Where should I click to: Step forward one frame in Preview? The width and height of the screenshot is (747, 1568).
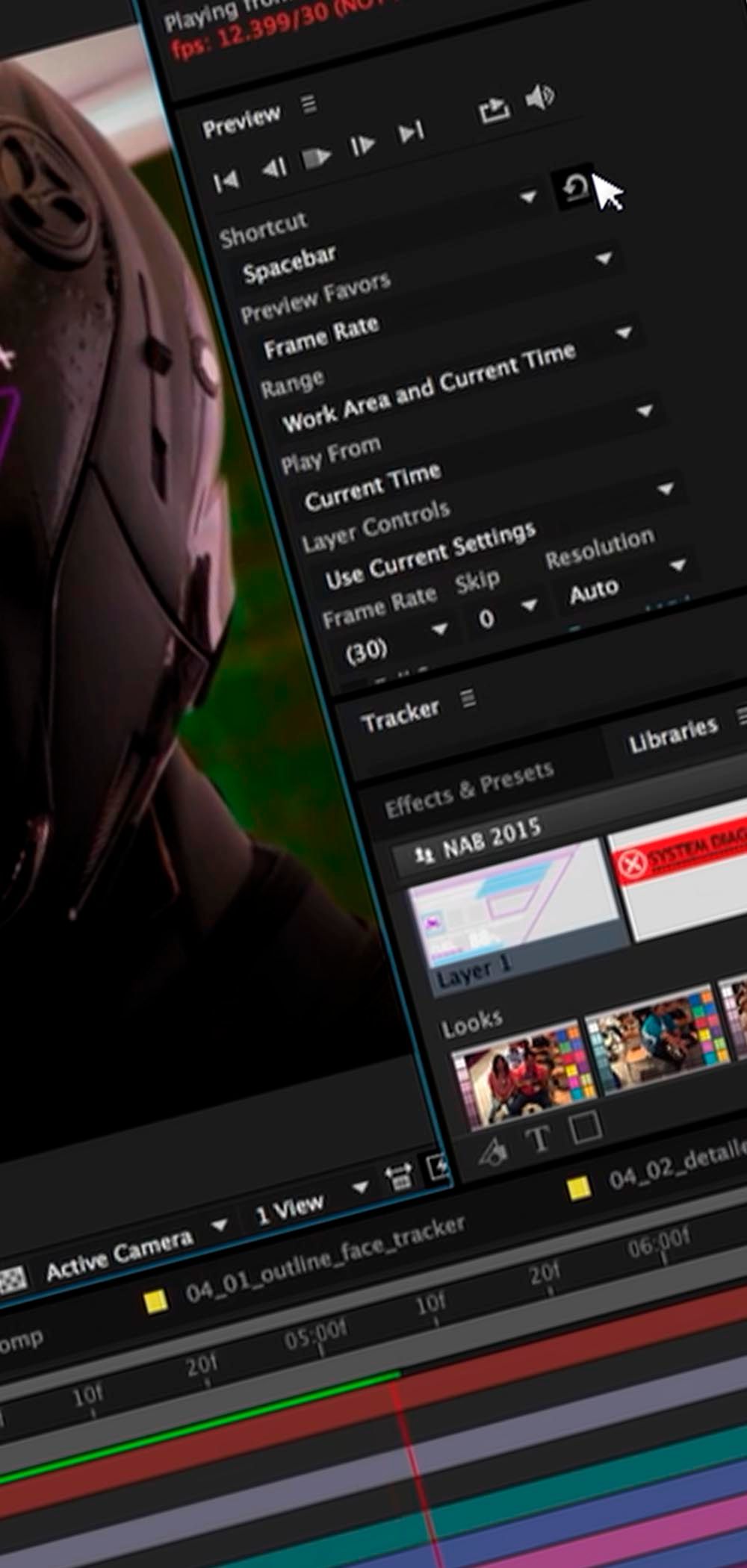pos(362,146)
